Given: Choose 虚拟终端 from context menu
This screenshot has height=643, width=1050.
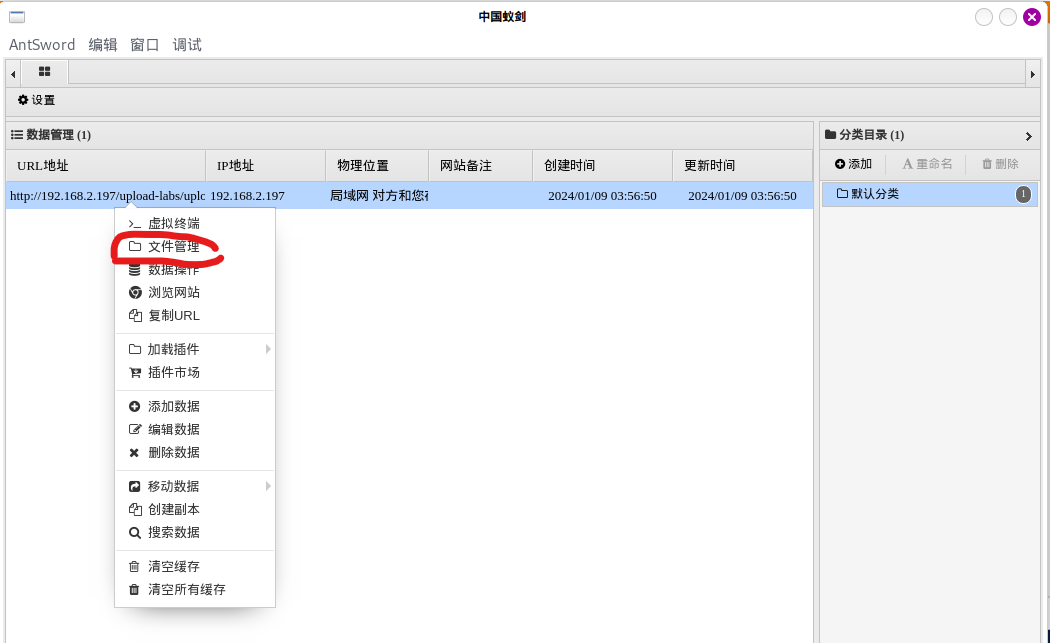Looking at the screenshot, I should [x=195, y=224].
